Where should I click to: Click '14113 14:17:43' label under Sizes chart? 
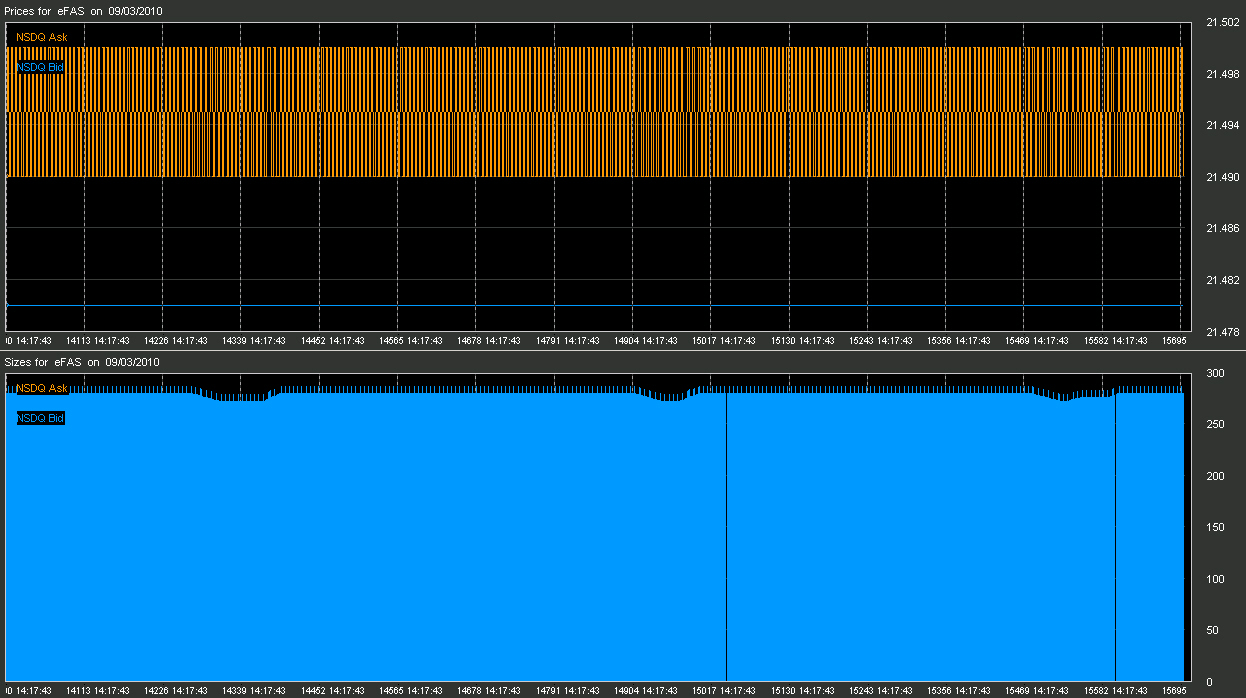coord(97,691)
